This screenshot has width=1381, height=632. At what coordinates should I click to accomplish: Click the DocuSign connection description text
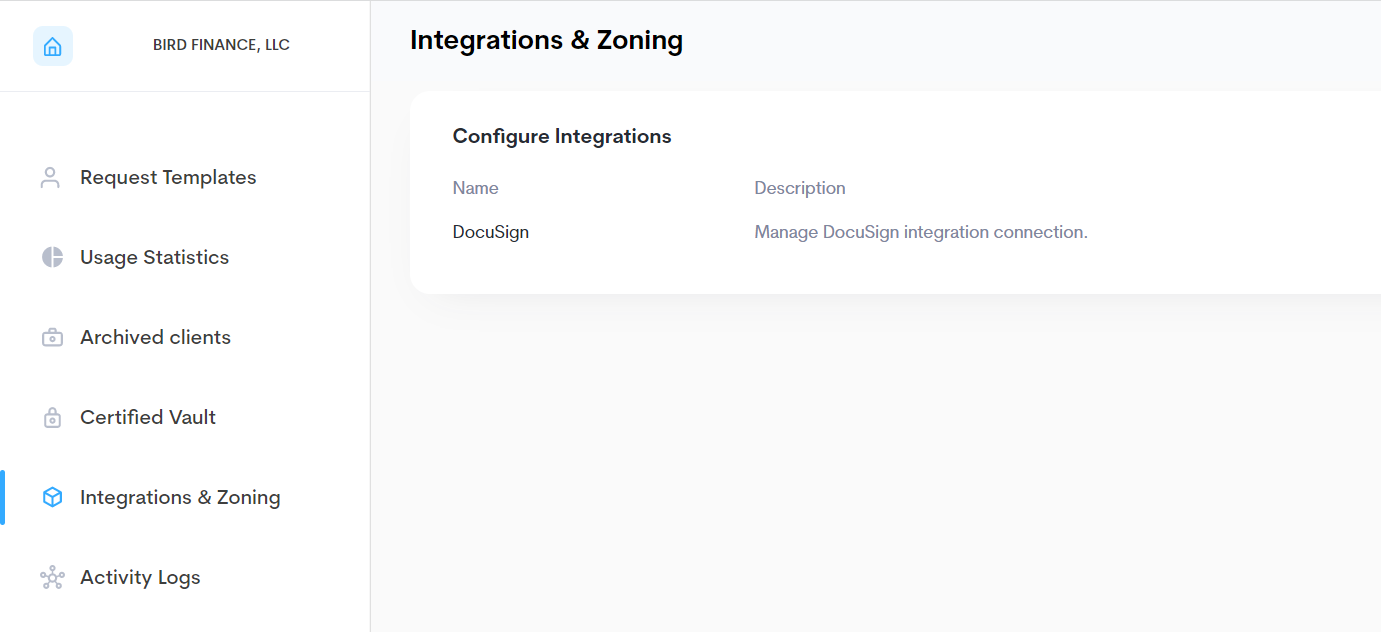pyautogui.click(x=920, y=231)
